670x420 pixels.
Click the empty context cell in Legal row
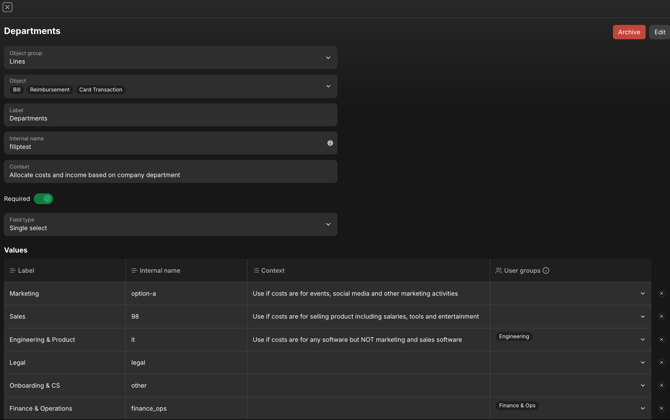368,363
